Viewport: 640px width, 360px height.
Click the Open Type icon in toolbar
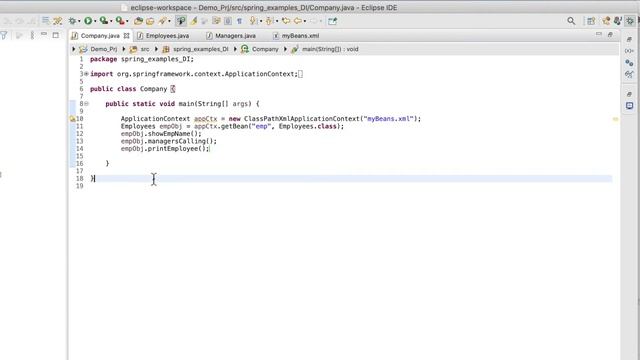[x=150, y=21]
